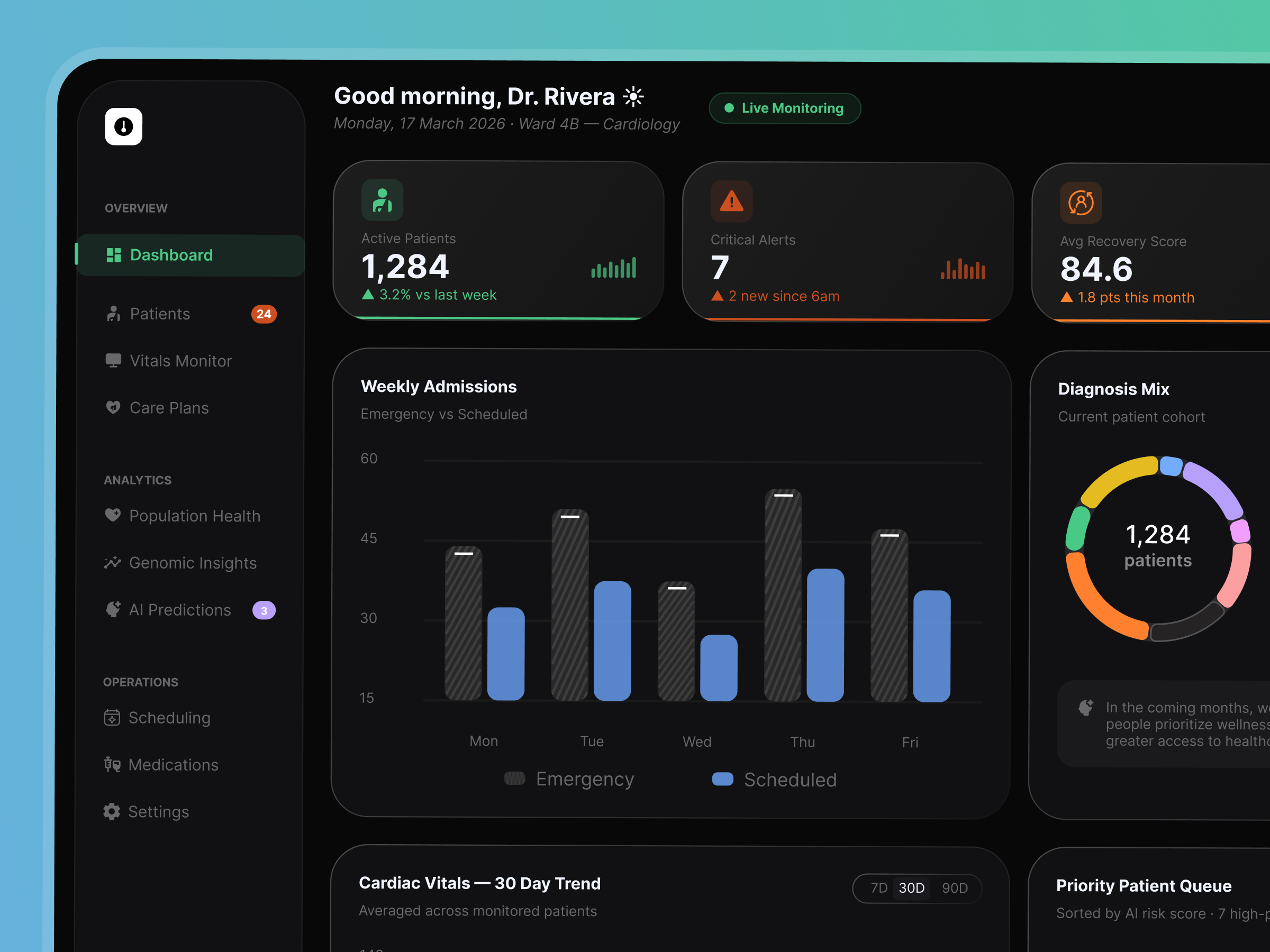
Task: Click the Avg Recovery Score icon
Action: [x=1081, y=203]
